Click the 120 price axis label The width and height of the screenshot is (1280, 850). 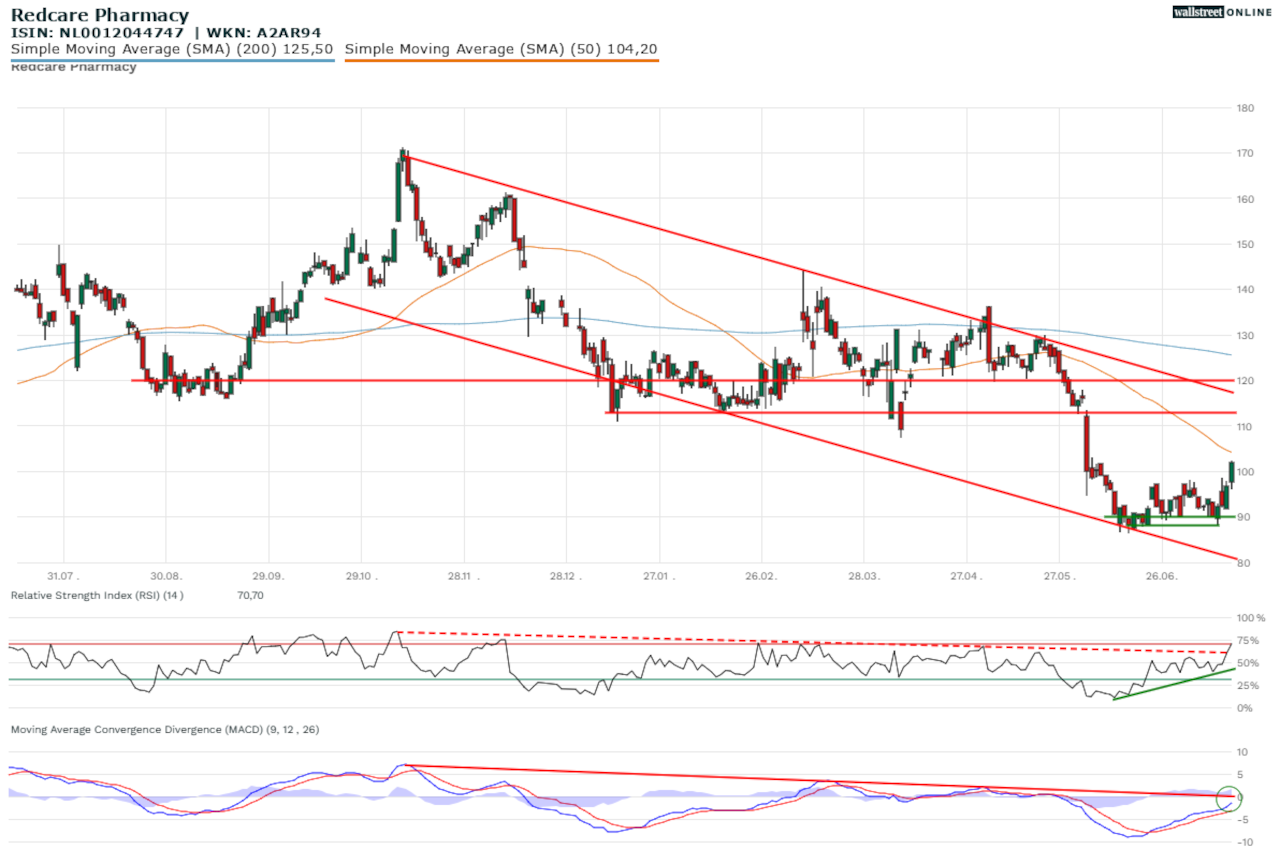coord(1246,381)
